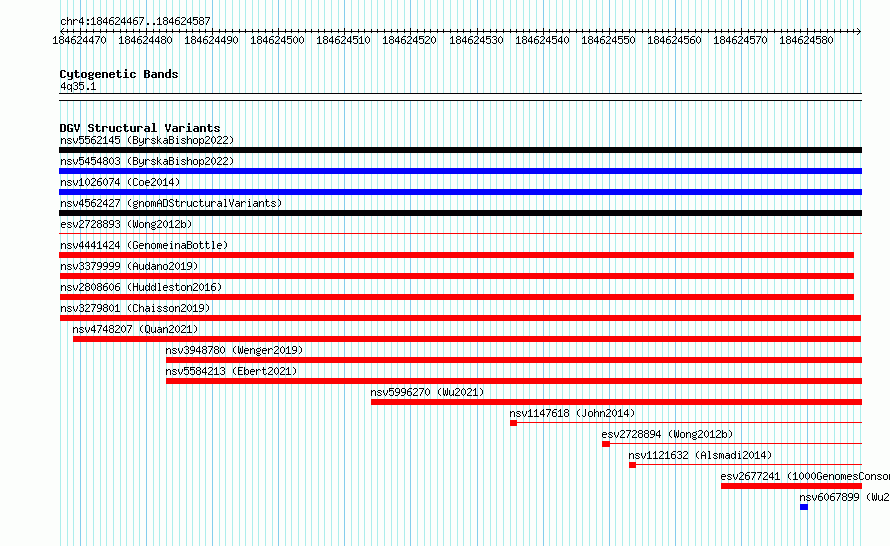Click the 184624500 ruler position
Image resolution: width=890 pixels, height=546 pixels.
[278, 40]
